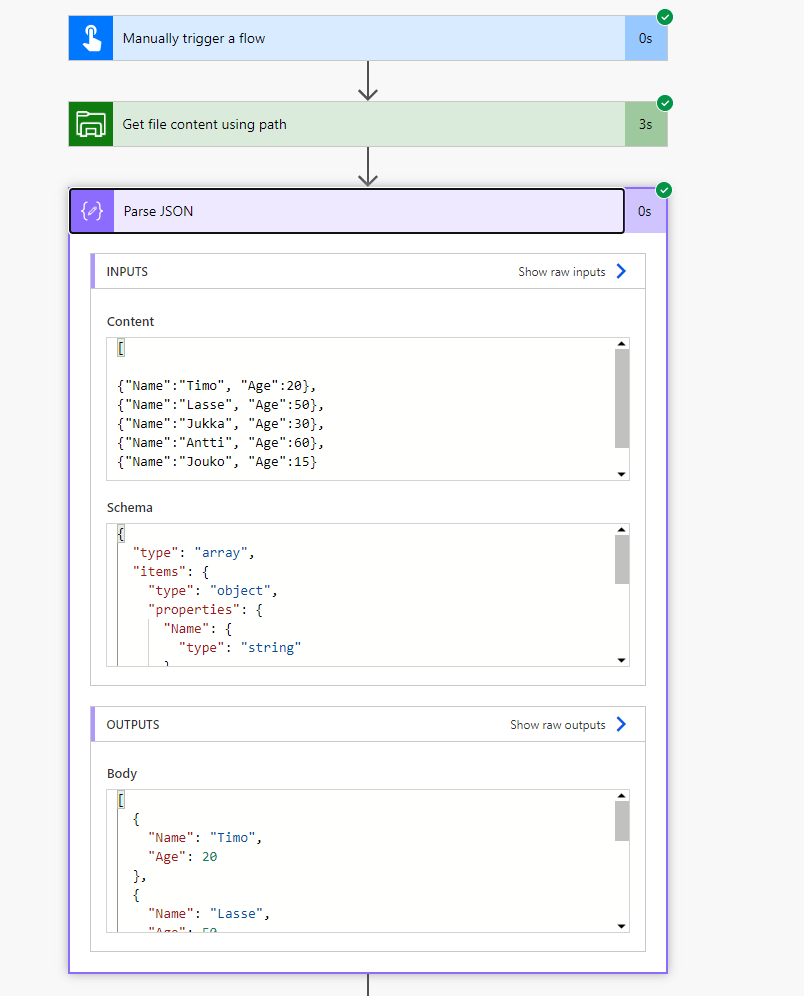Click scroll up arrow in Schema box
The image size is (804, 996).
pos(621,530)
